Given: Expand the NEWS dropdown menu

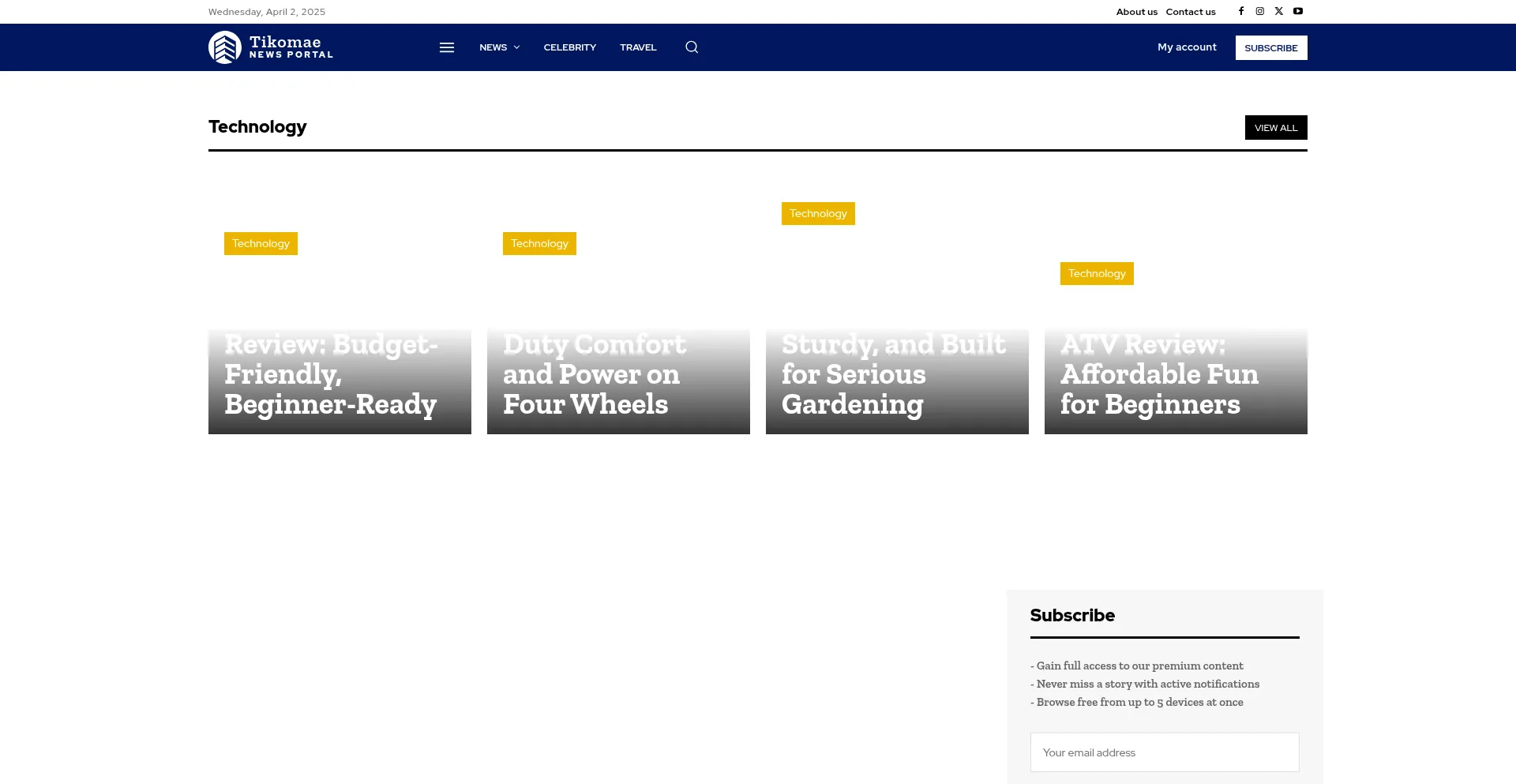Looking at the screenshot, I should point(499,47).
